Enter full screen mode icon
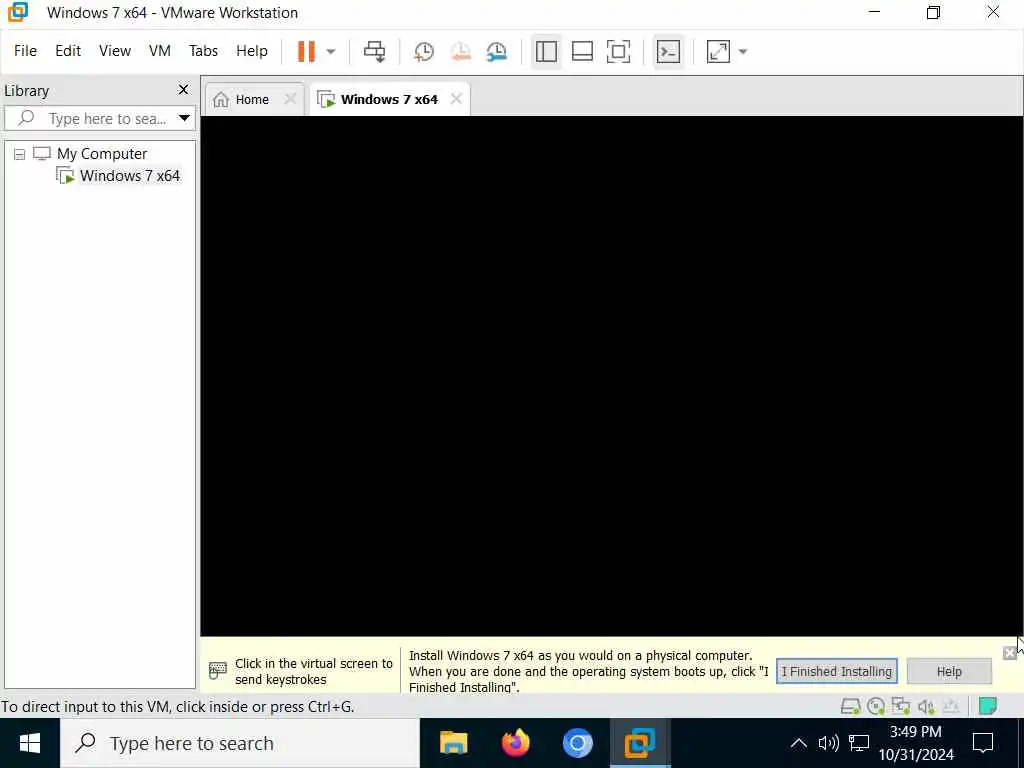This screenshot has height=768, width=1024. [x=618, y=52]
